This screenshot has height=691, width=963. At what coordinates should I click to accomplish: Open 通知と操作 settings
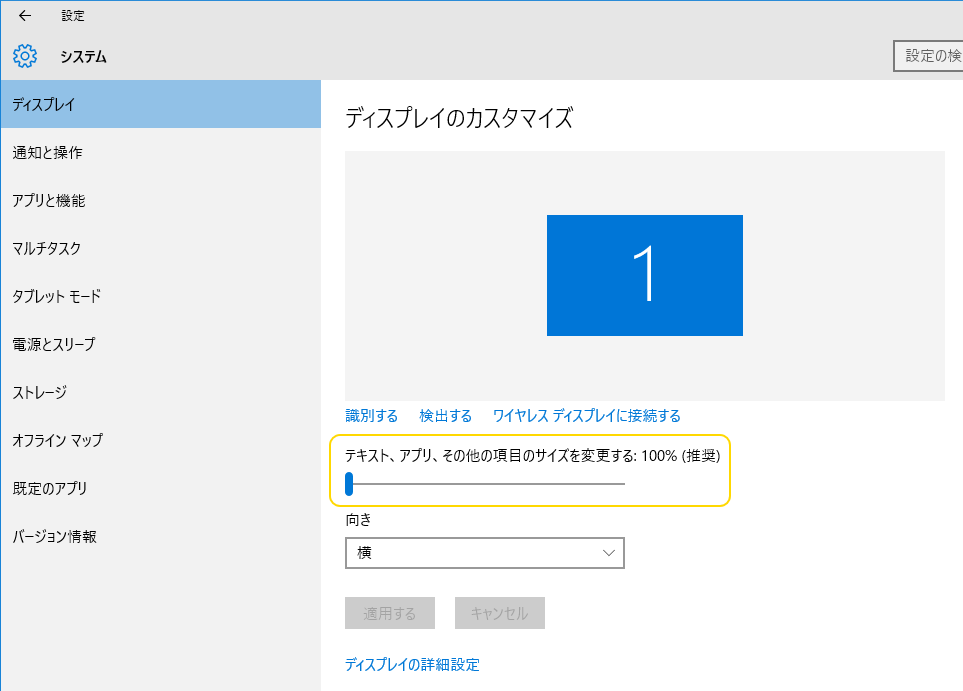pyautogui.click(x=161, y=152)
